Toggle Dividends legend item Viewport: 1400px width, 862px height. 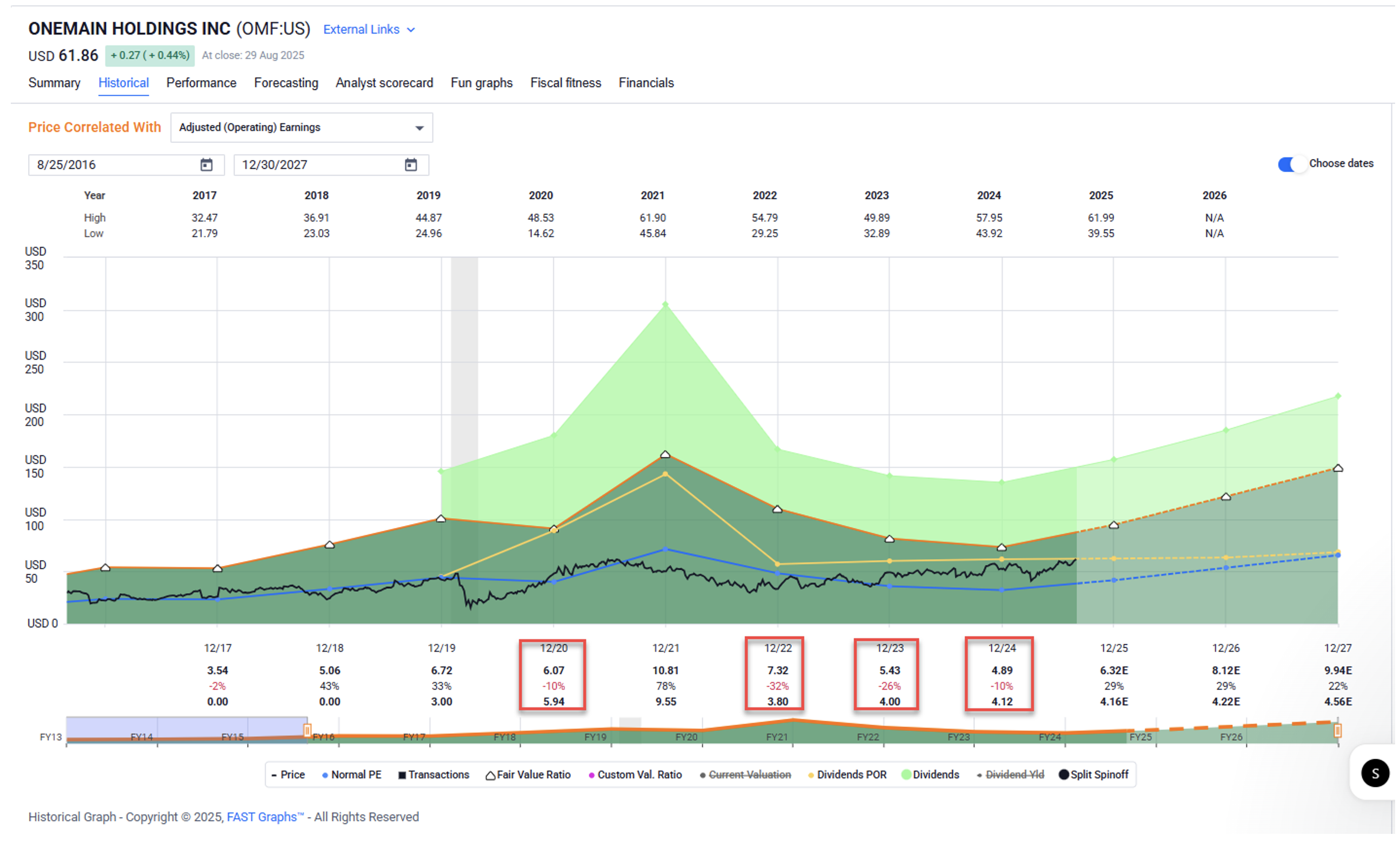tap(930, 774)
